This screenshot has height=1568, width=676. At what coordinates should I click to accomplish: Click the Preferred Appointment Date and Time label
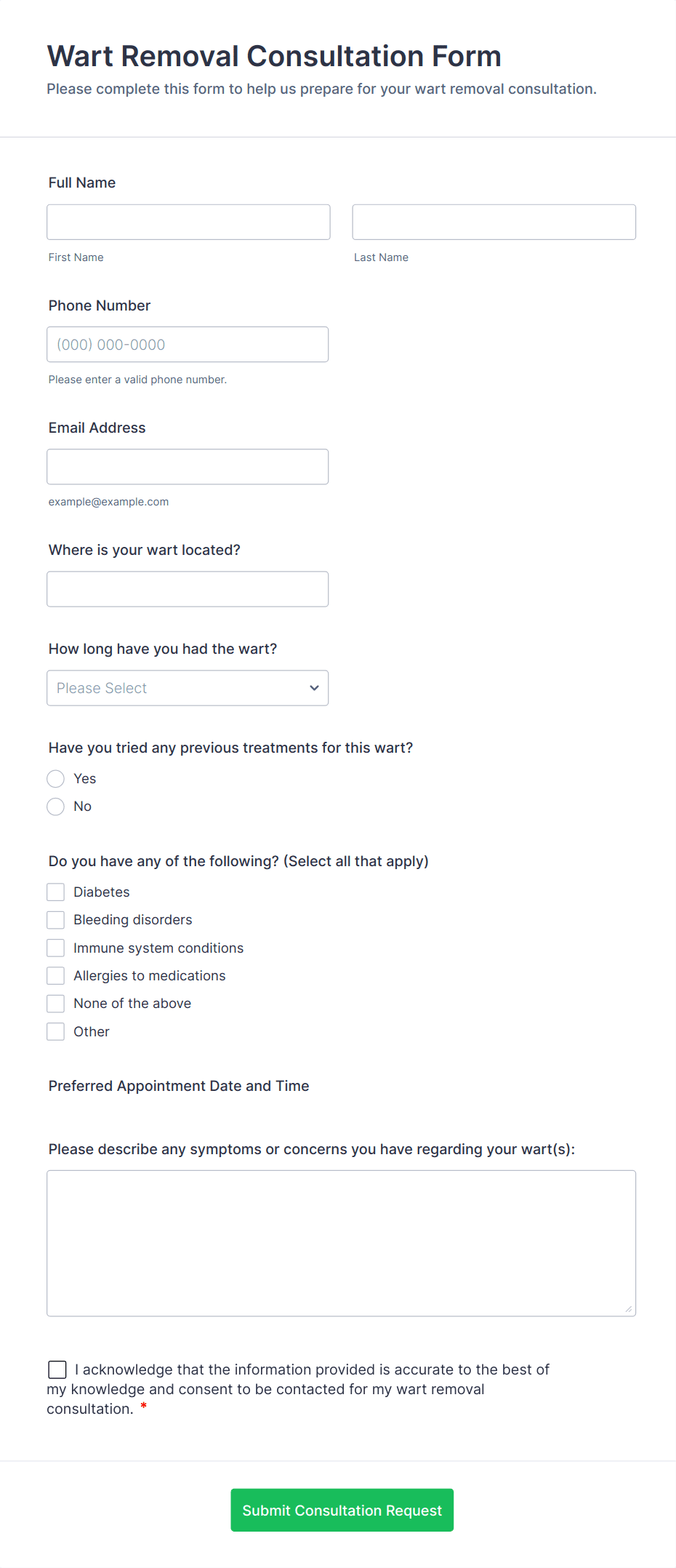(179, 1085)
